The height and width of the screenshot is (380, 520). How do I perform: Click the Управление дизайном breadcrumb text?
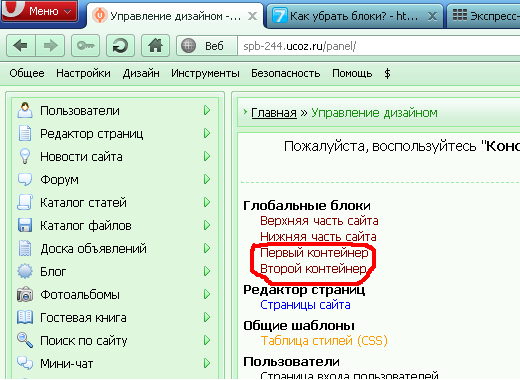(374, 113)
